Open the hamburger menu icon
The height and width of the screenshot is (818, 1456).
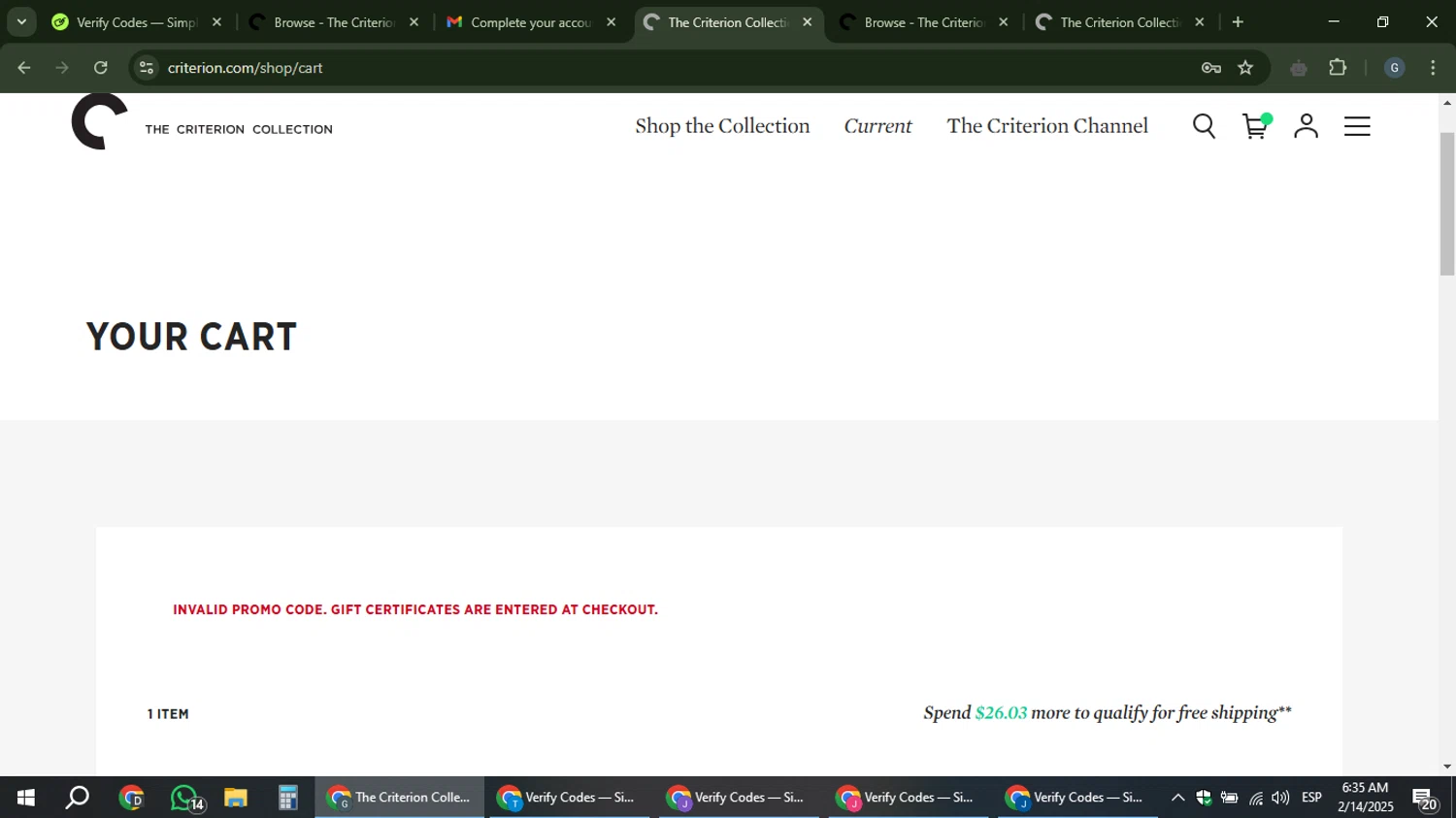[x=1357, y=126]
